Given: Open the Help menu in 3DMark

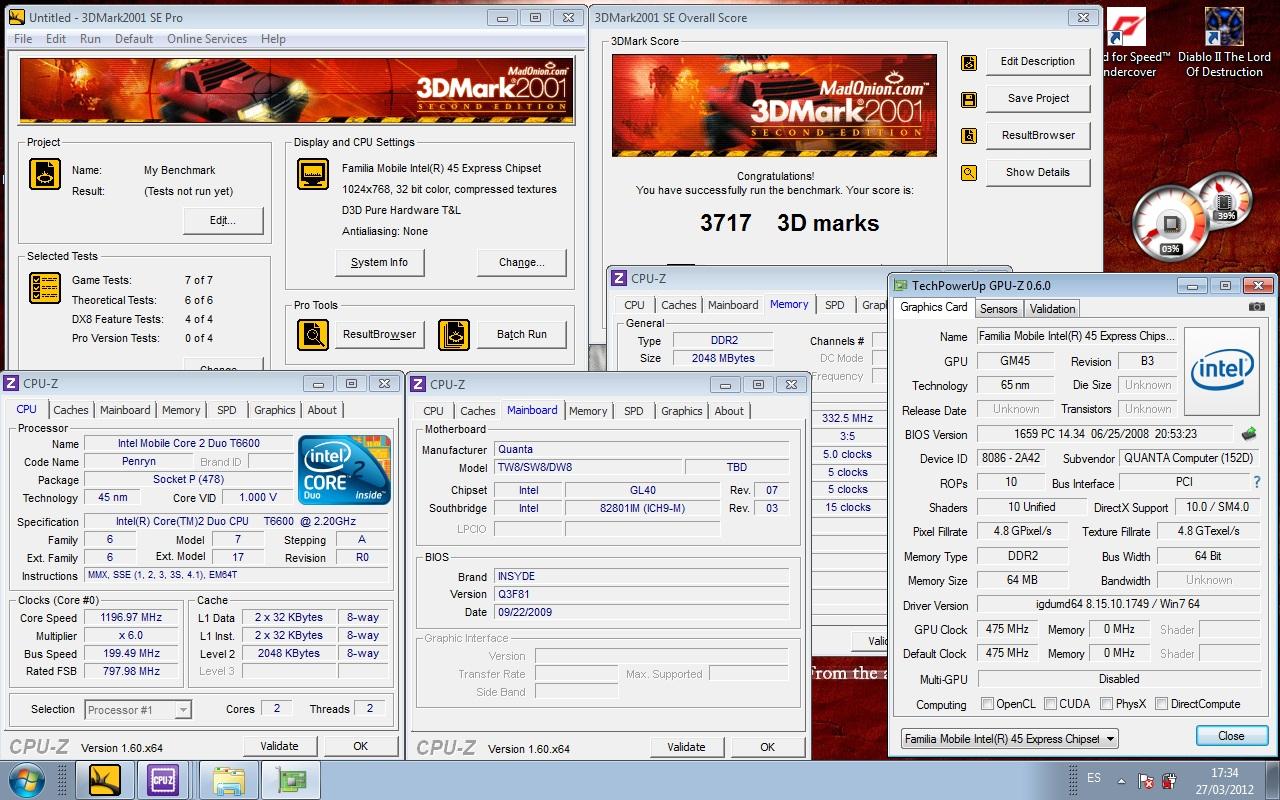Looking at the screenshot, I should [273, 39].
